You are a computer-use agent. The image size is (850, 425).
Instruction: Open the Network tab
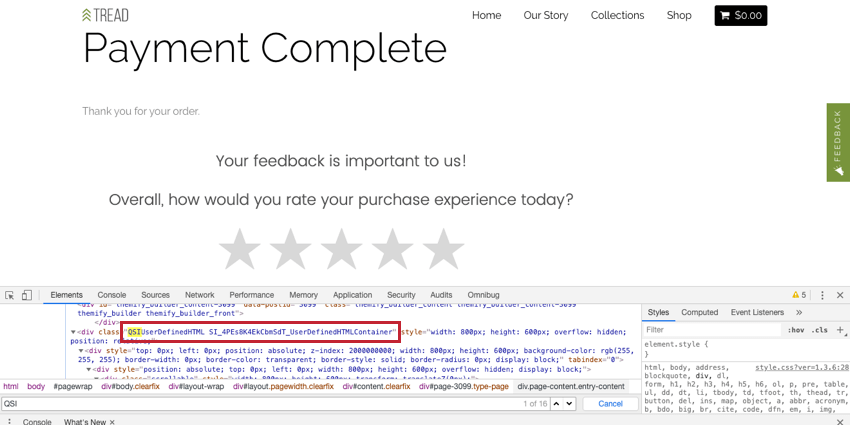(199, 295)
